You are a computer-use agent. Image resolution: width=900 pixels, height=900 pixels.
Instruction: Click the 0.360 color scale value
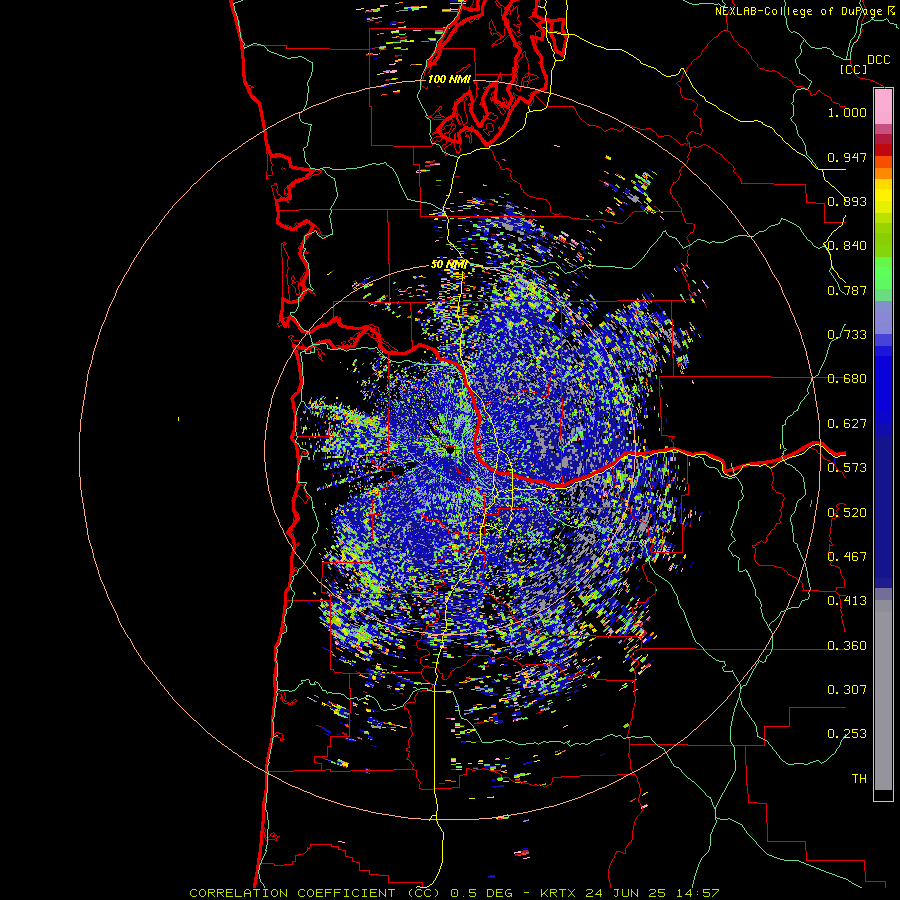click(847, 646)
